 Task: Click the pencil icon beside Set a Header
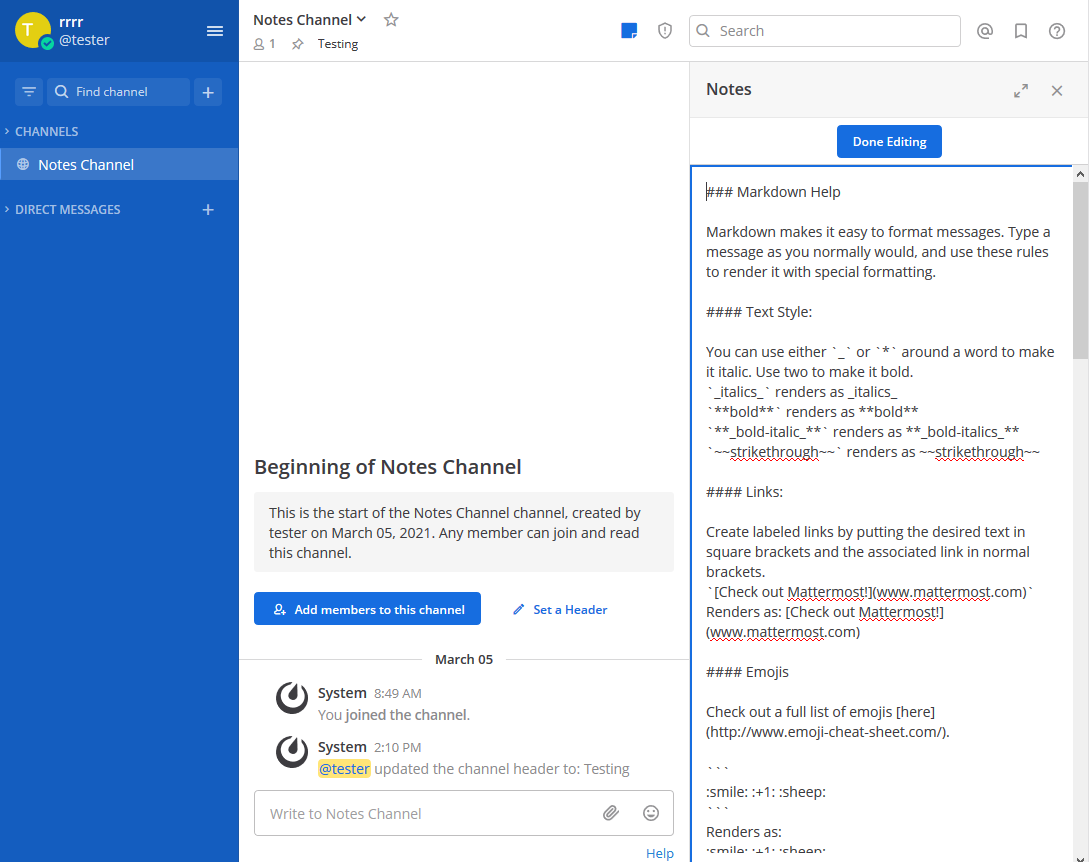[518, 609]
